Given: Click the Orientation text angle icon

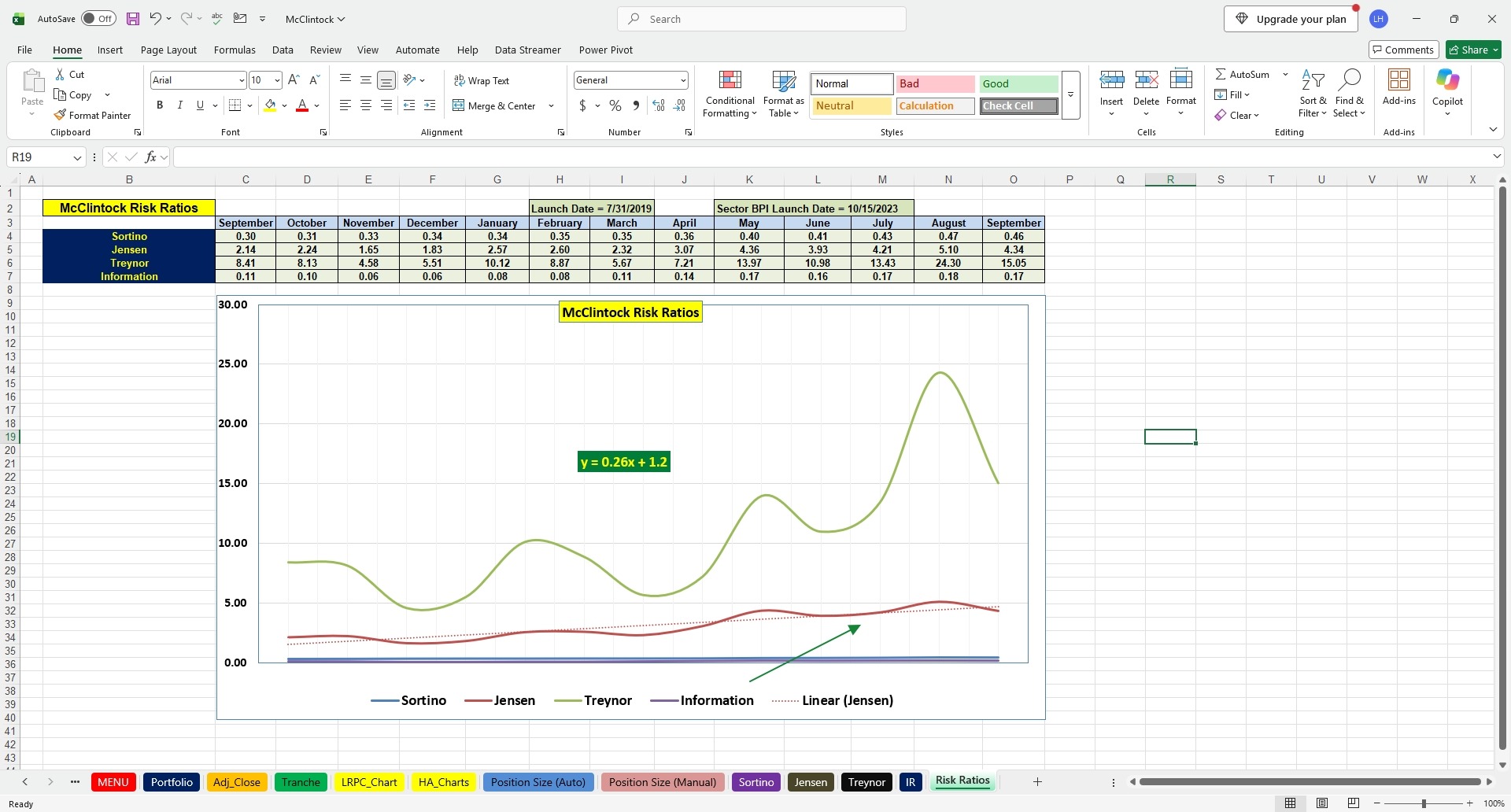Looking at the screenshot, I should tap(409, 79).
